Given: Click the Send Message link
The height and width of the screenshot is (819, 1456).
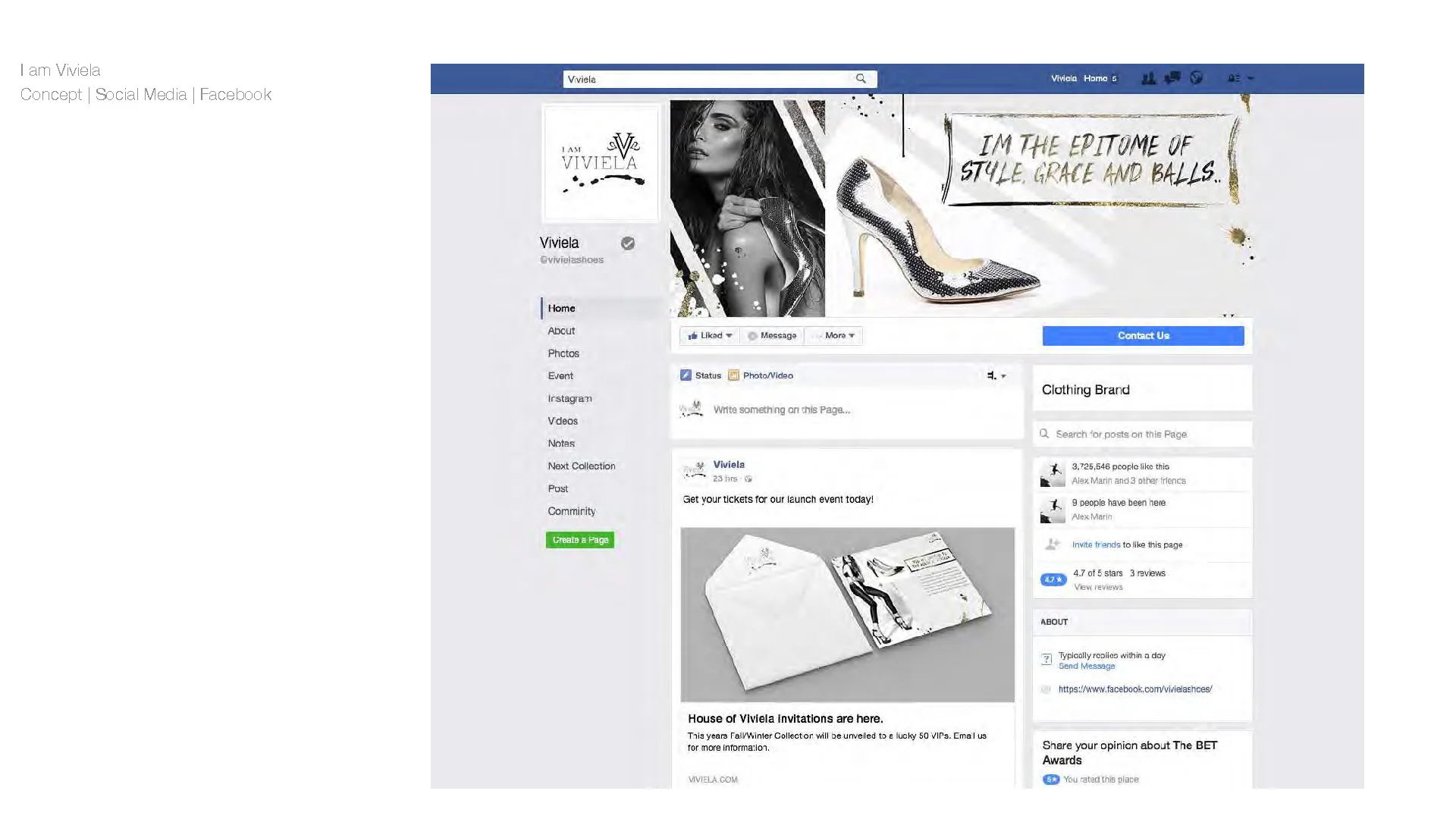Looking at the screenshot, I should [1087, 666].
